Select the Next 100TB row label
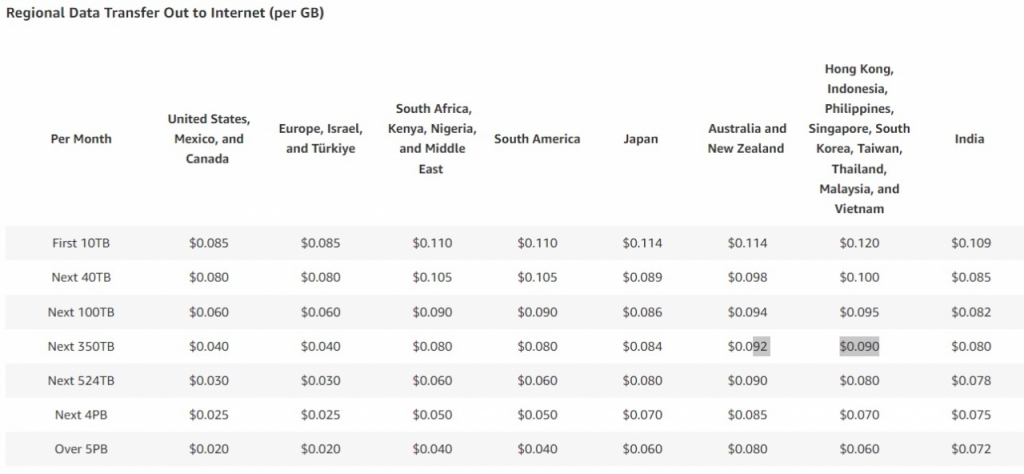This screenshot has height=474, width=1024. point(81,312)
